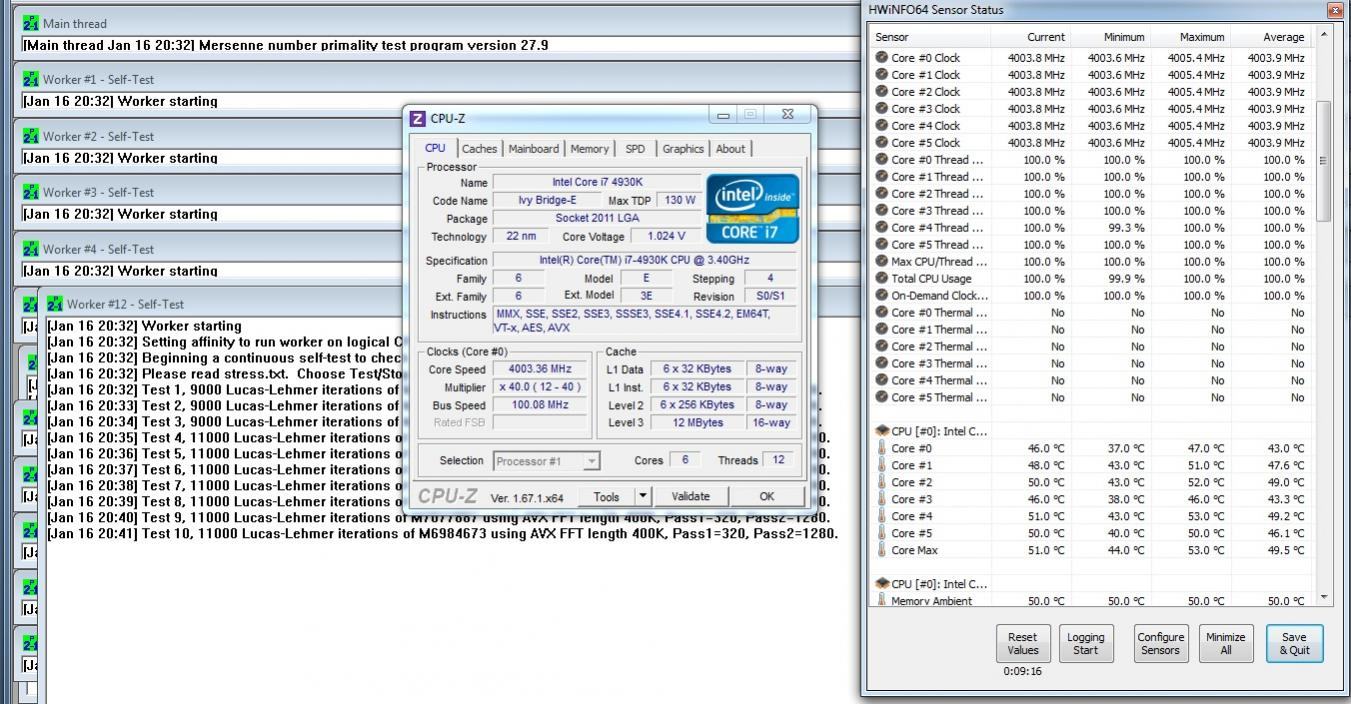Click the Configure Sensors button

[x=1160, y=643]
